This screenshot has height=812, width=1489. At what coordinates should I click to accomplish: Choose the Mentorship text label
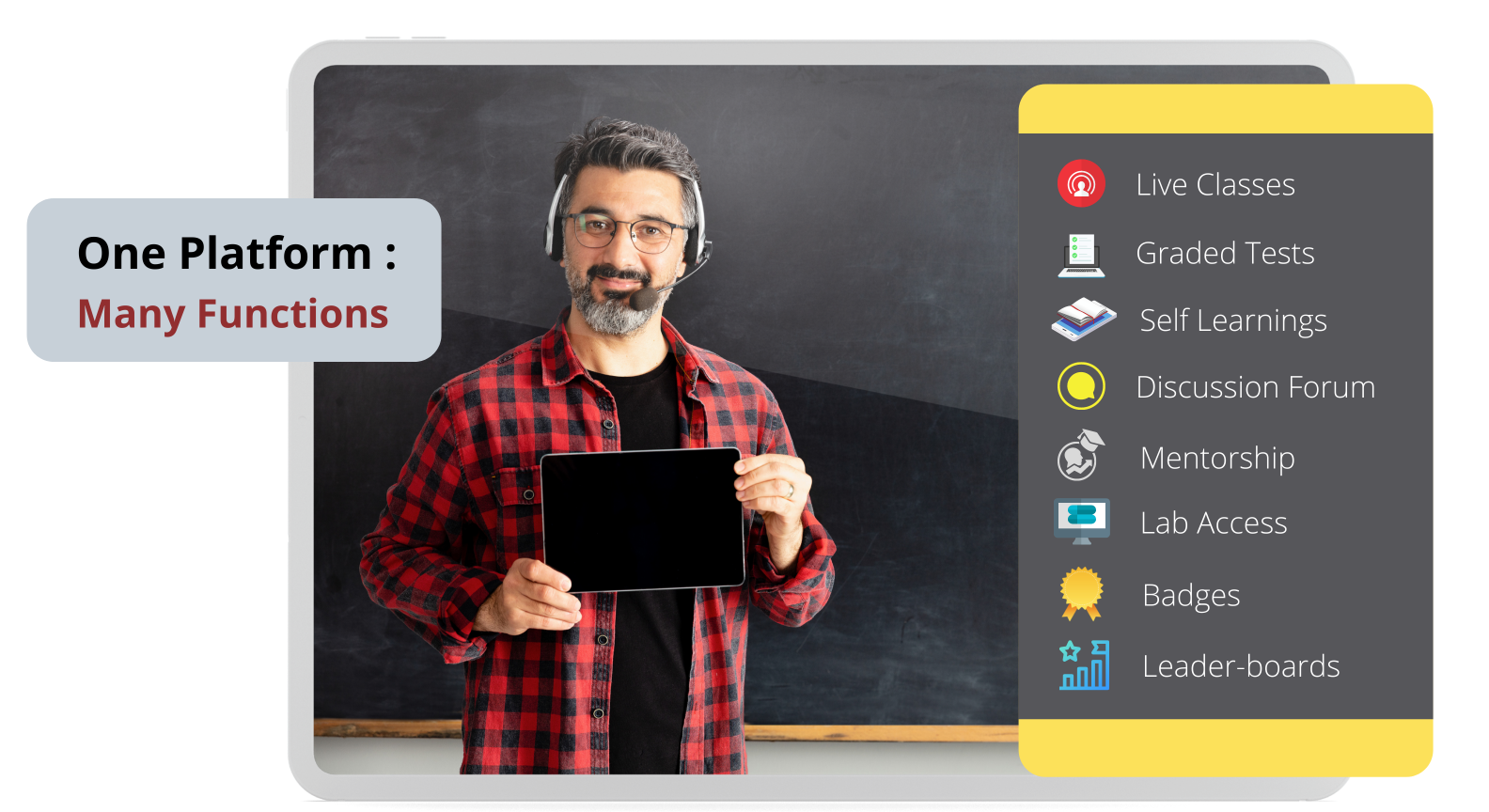tap(1217, 458)
